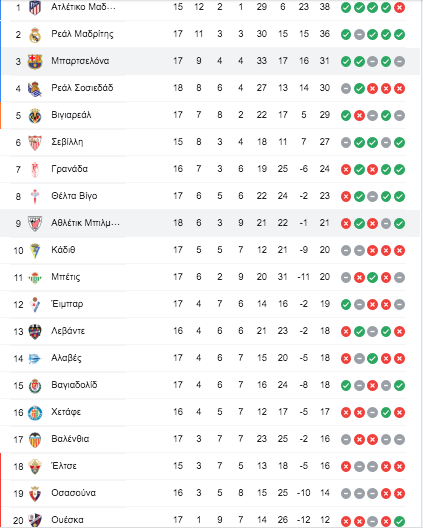Image resolution: width=423 pixels, height=529 pixels.
Task: Click the Real Sociedad crest icon
Action: point(35,89)
